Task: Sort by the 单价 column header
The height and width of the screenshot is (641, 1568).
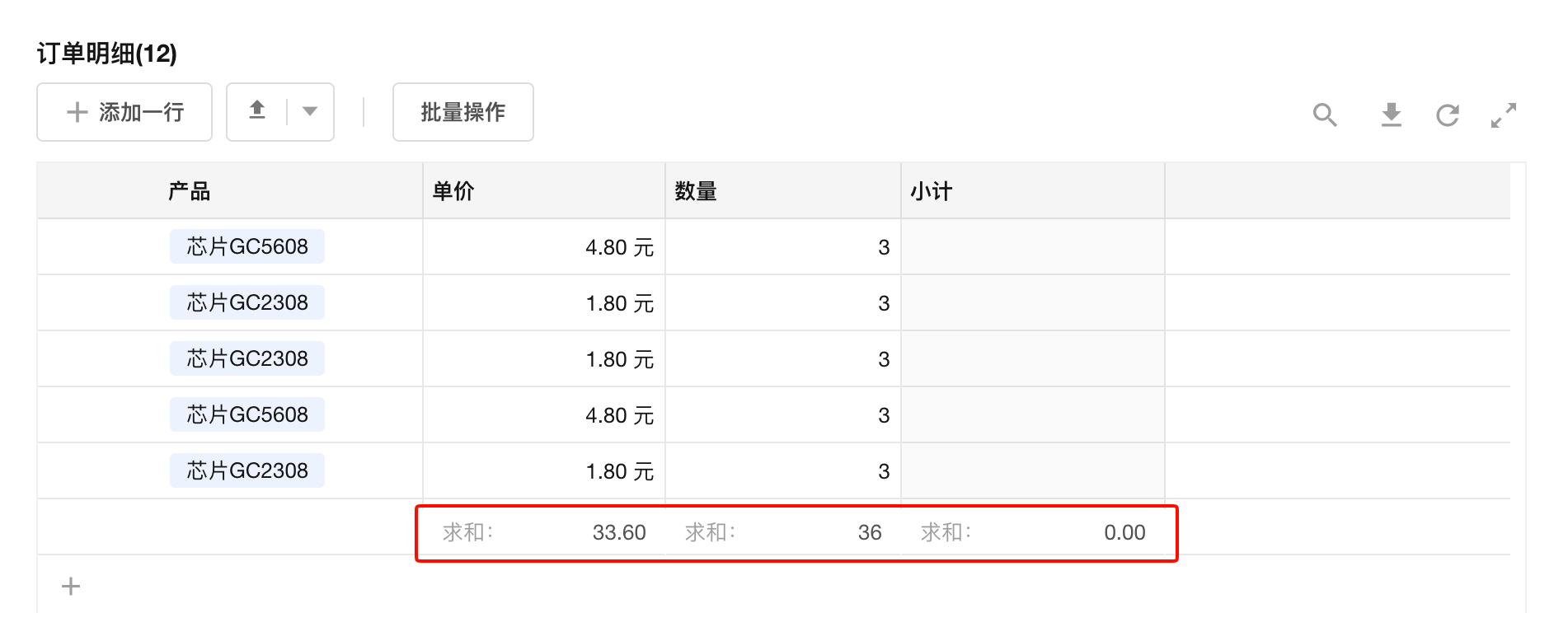Action: tap(453, 192)
